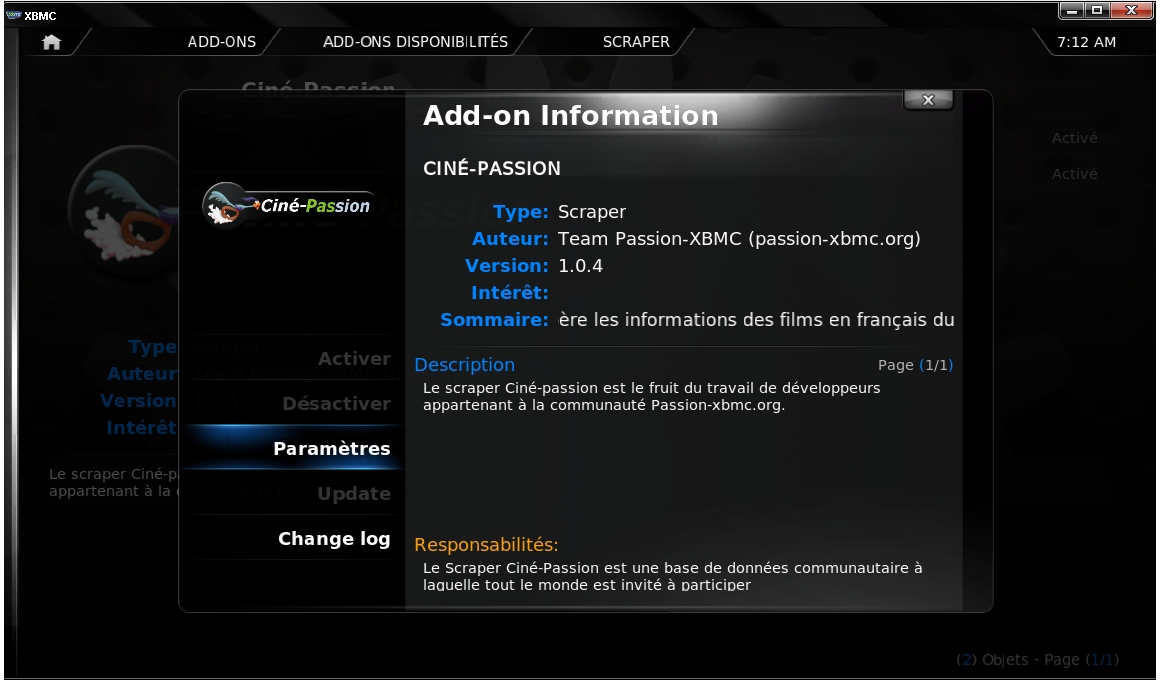Click the XBMC title bar icon

(x=13, y=15)
